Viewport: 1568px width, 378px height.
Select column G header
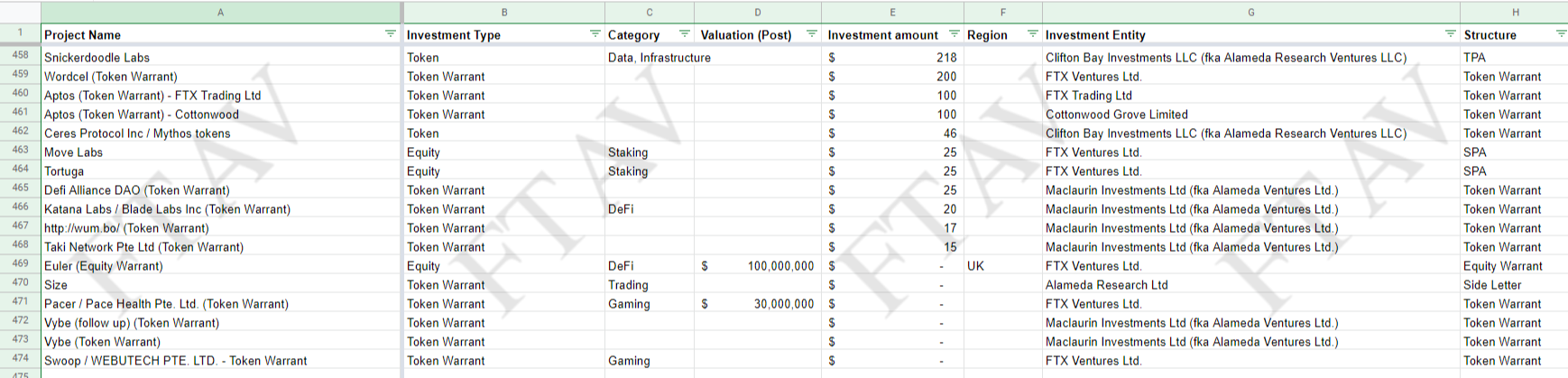click(1250, 12)
